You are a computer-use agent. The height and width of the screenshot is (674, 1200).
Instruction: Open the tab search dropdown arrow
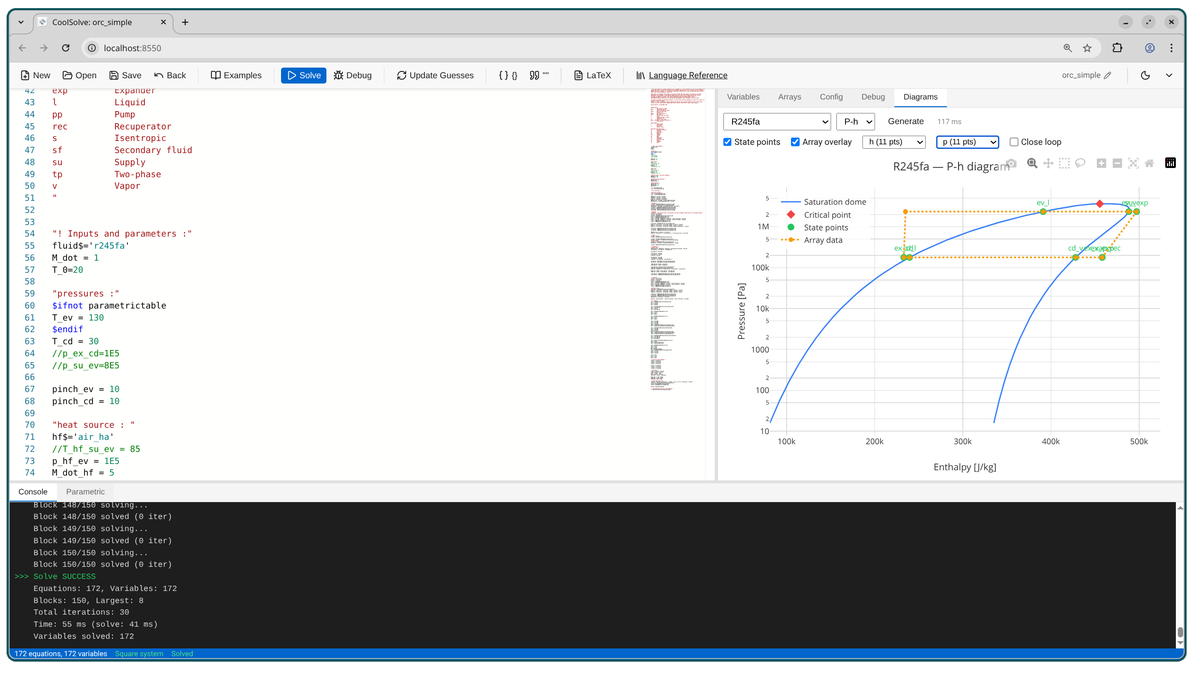[x=21, y=22]
